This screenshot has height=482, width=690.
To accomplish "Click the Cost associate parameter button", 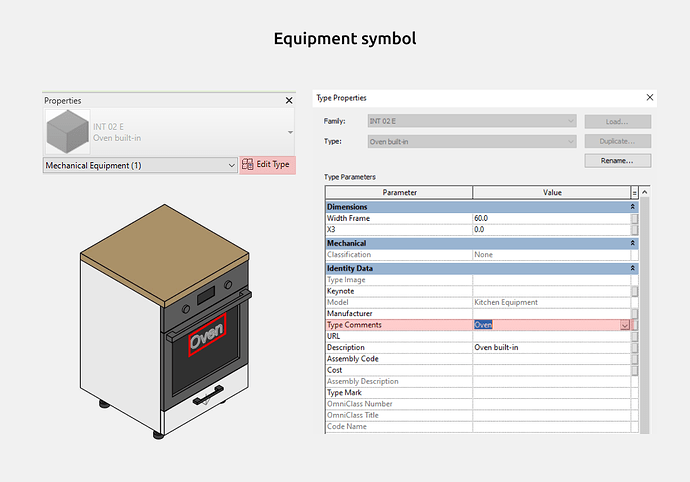I will coord(634,370).
